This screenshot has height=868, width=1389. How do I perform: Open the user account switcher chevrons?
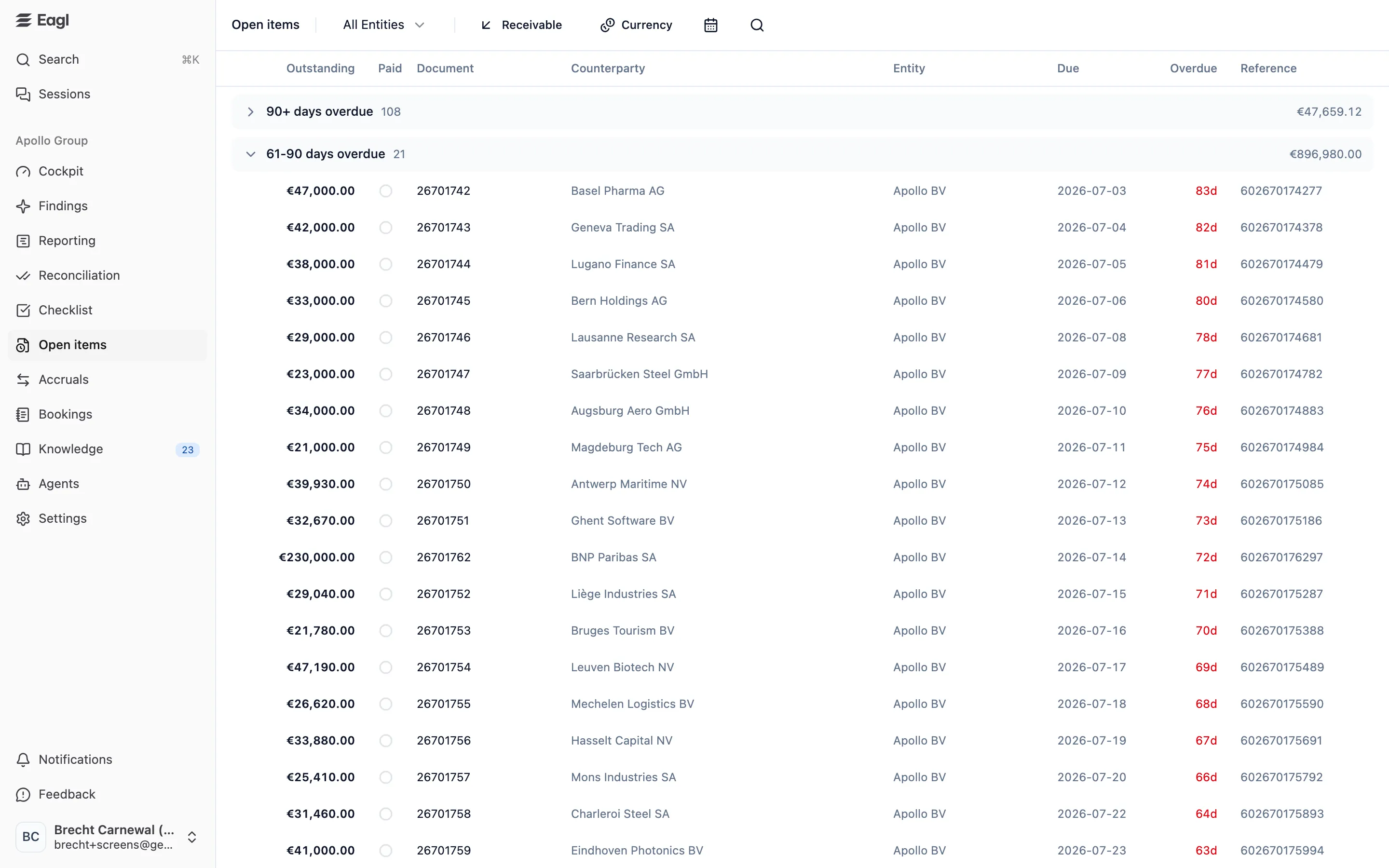click(x=192, y=838)
